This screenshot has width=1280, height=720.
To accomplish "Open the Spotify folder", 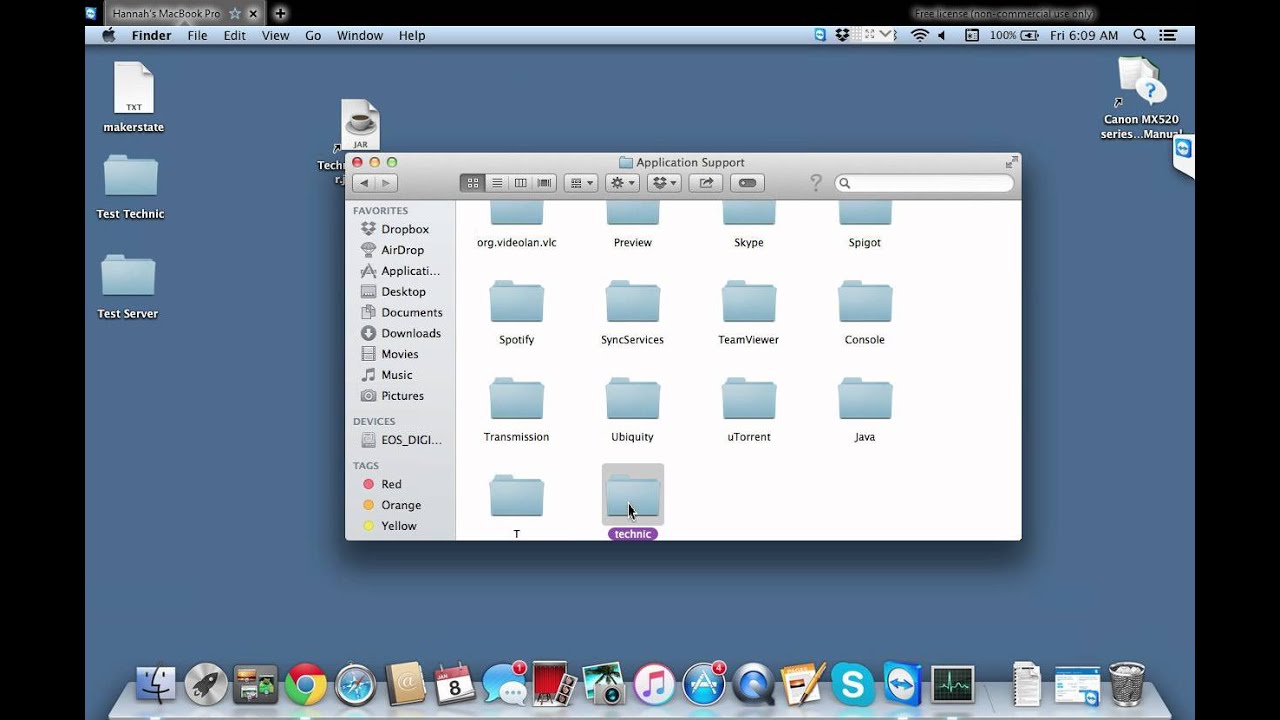I will coord(516,302).
